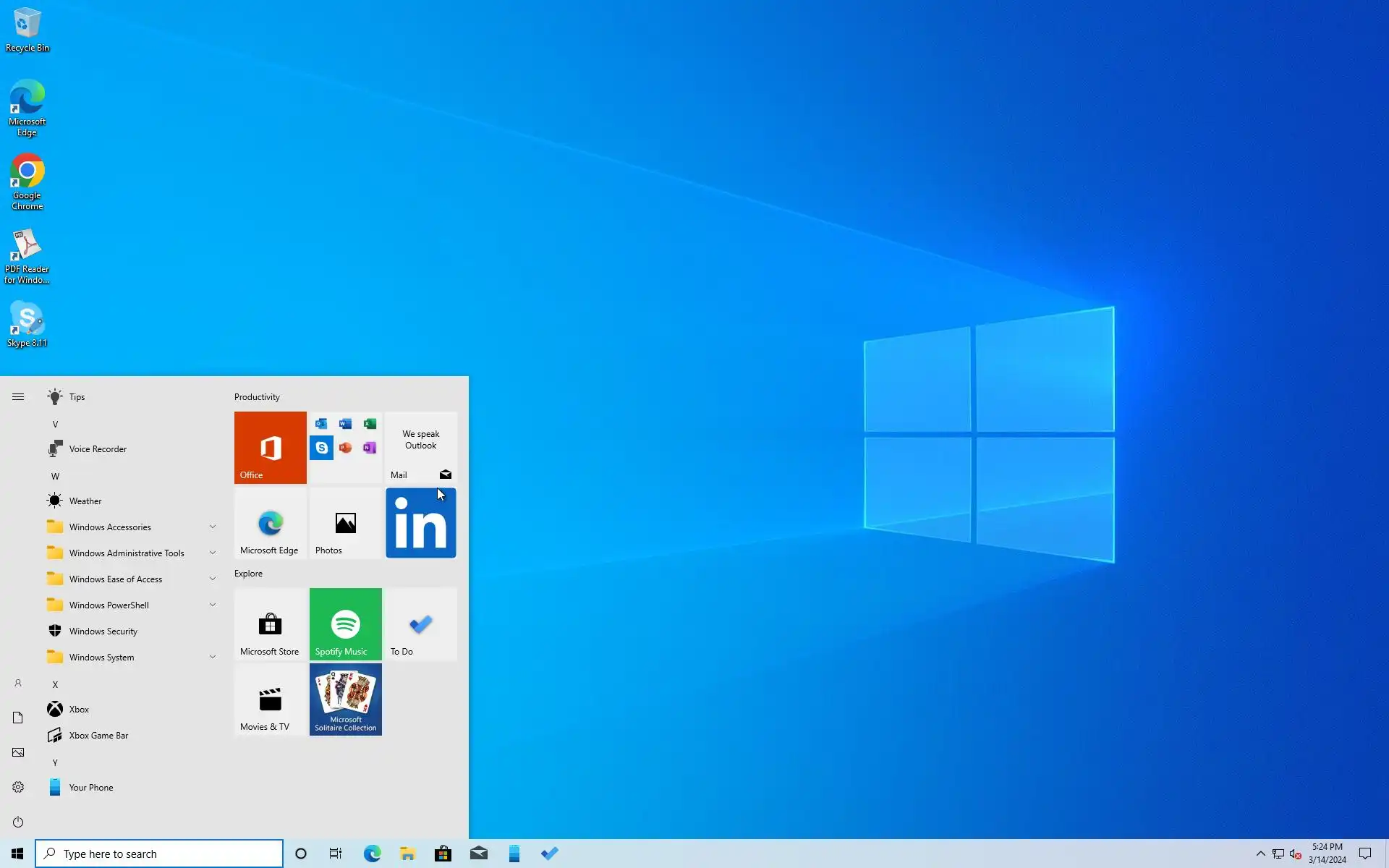Open the Microsoft Store tile
Image resolution: width=1389 pixels, height=868 pixels.
[270, 624]
